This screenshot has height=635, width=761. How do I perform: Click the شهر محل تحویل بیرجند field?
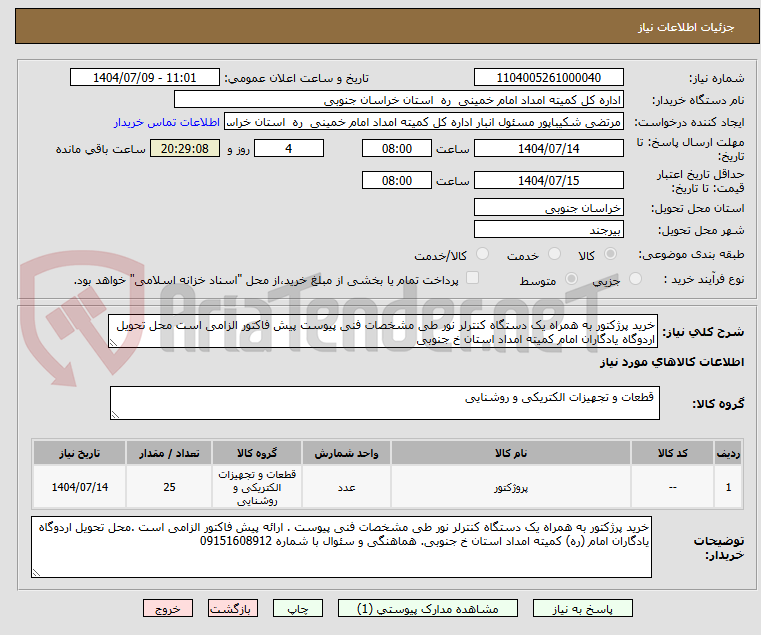(x=548, y=230)
